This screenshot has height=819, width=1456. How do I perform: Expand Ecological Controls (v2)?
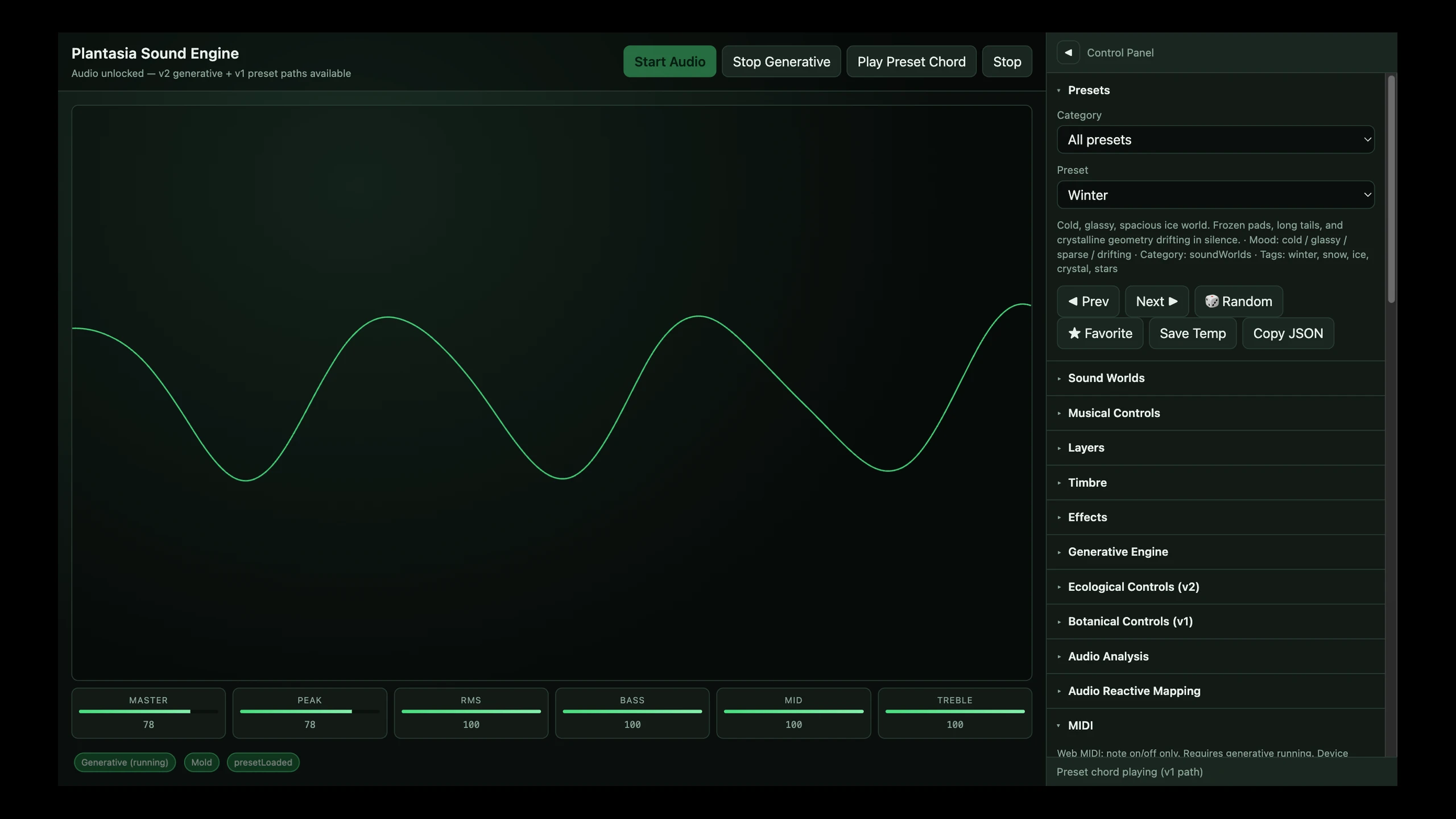point(1215,586)
